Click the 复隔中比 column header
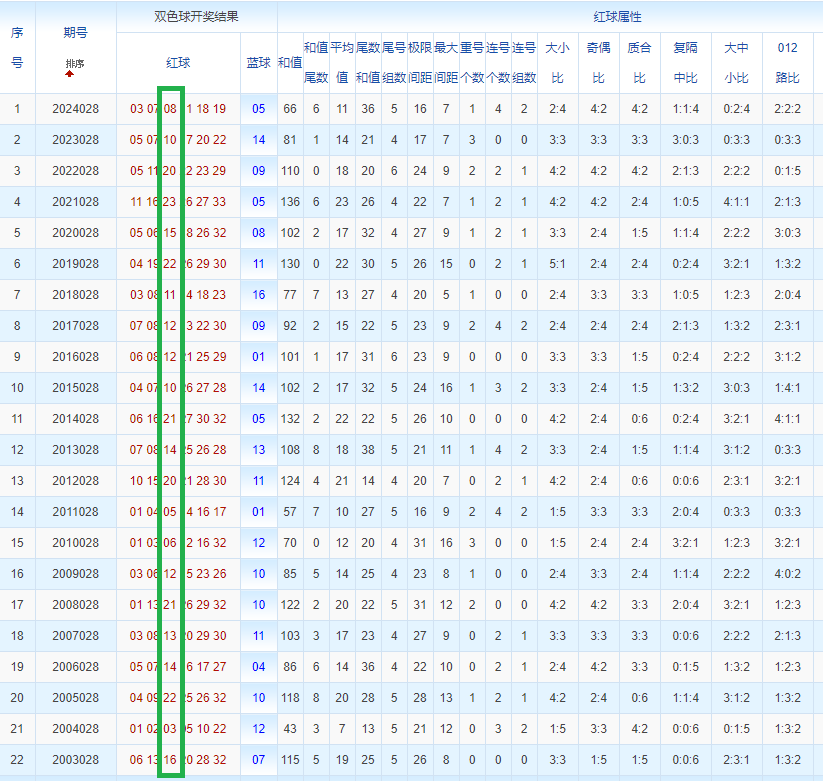This screenshot has height=781, width=823. click(685, 62)
